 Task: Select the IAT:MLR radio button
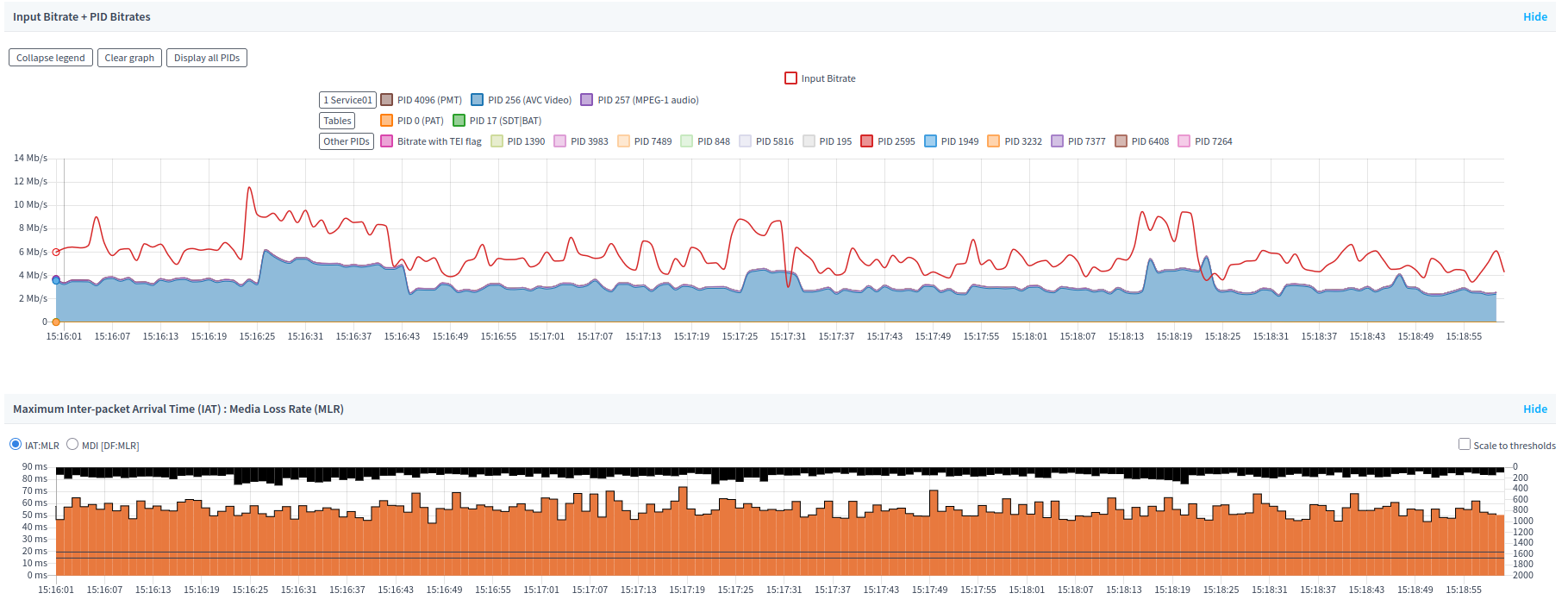[x=16, y=445]
